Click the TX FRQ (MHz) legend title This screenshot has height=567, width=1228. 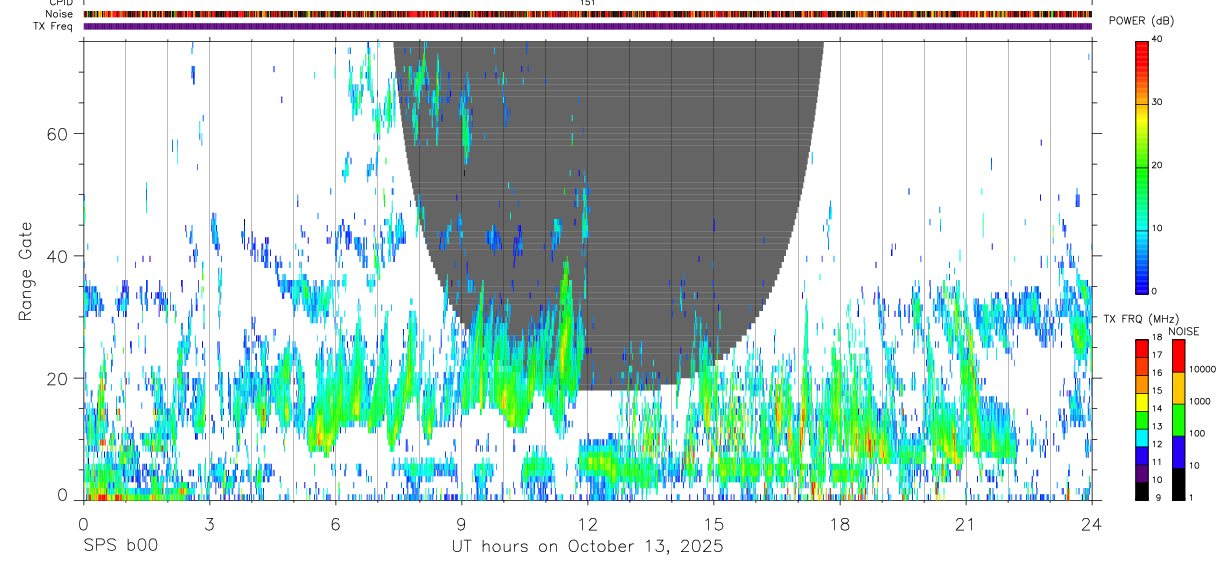coord(1142,319)
